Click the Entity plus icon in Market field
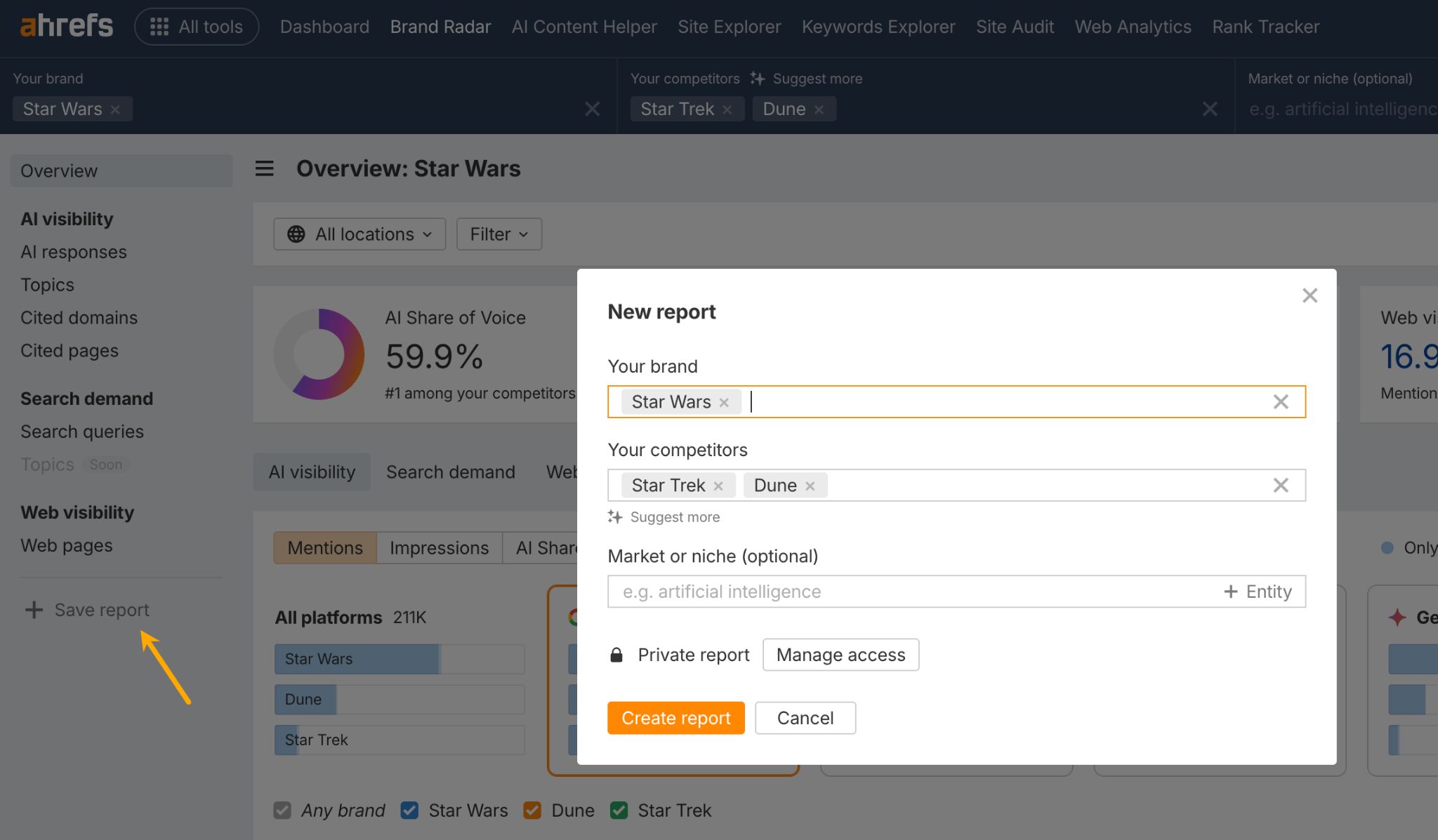Viewport: 1438px width, 840px height. point(1232,591)
